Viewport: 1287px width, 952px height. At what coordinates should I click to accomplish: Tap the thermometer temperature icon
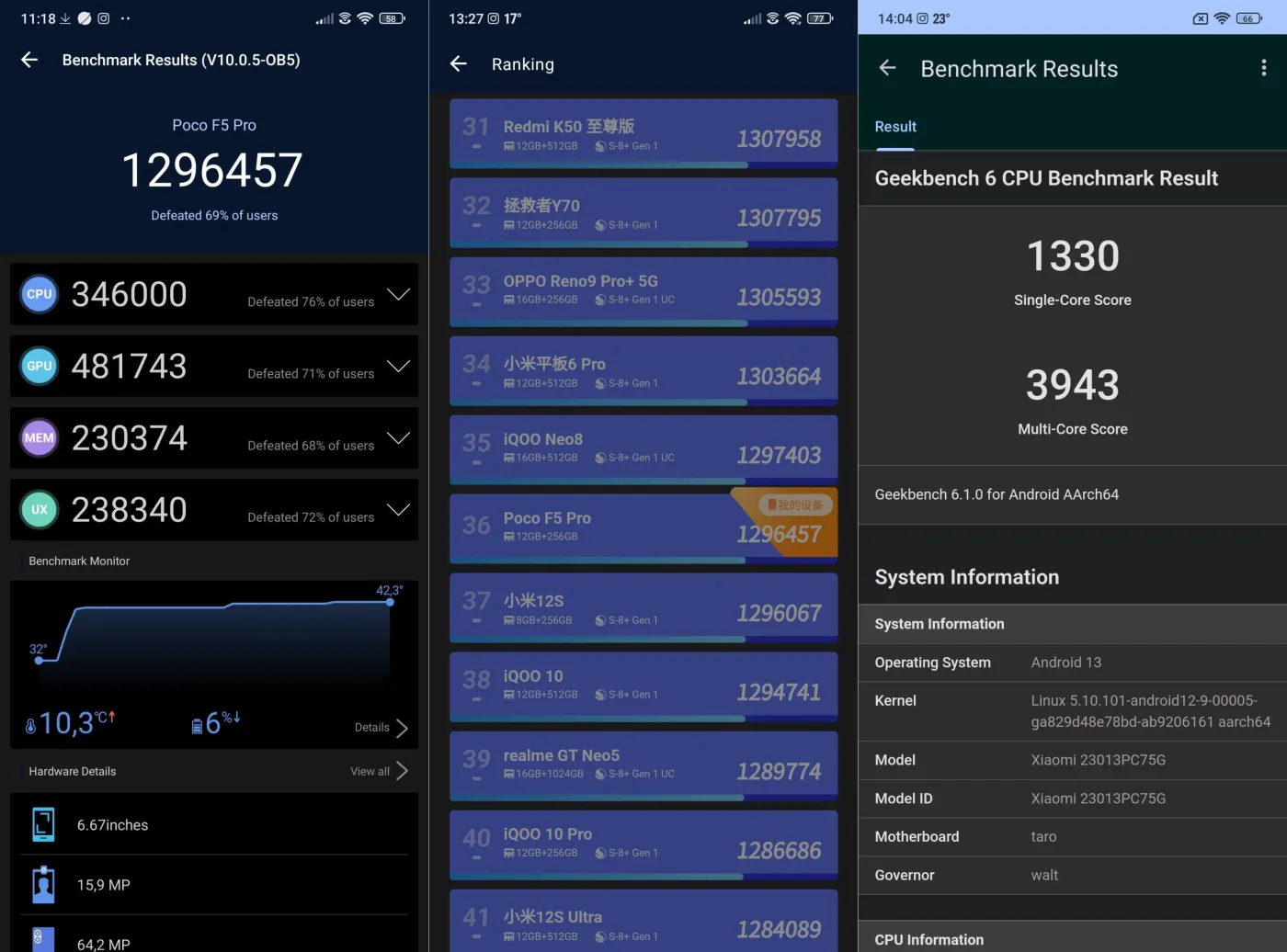30,726
